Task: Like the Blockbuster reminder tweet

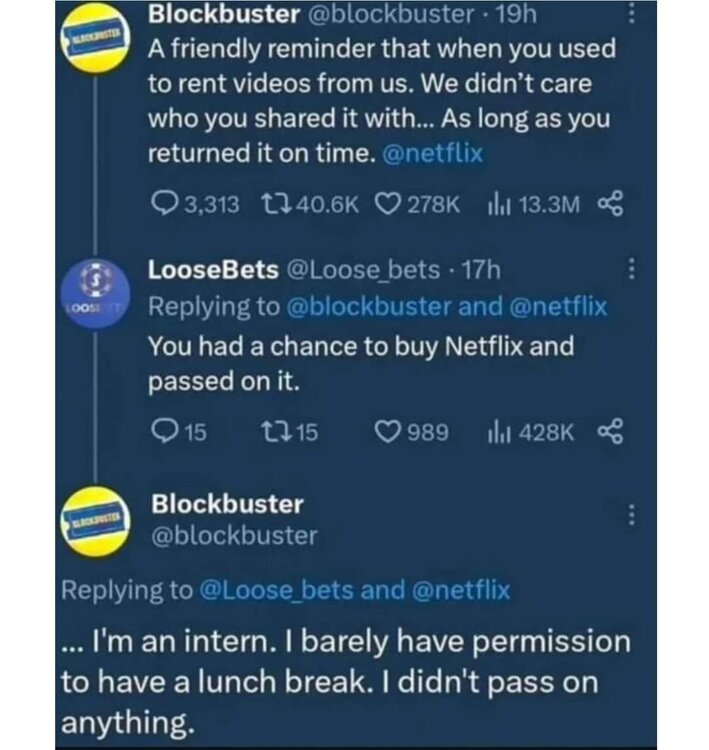Action: click(x=385, y=204)
